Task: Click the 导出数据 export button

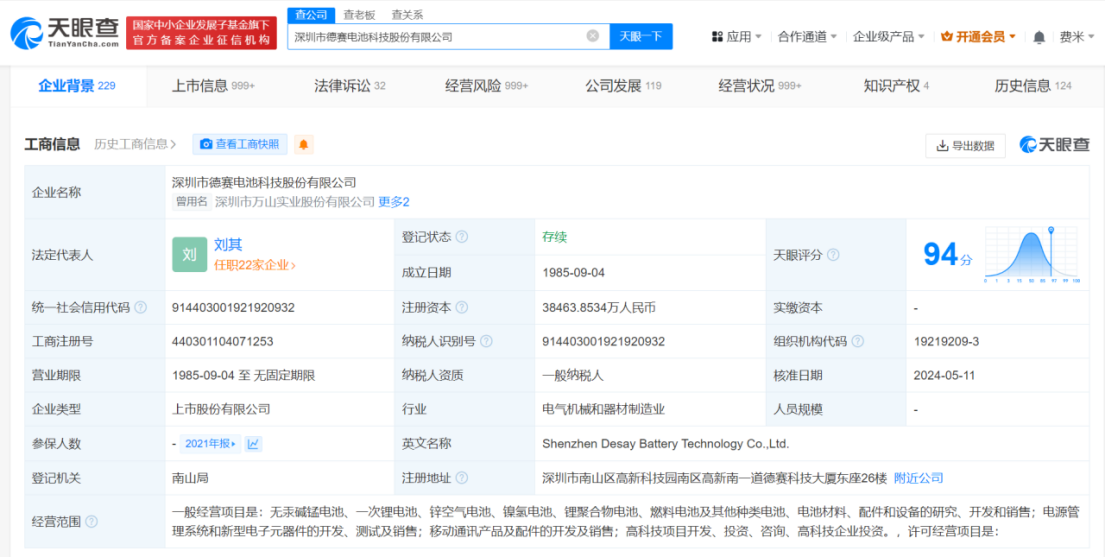Action: click(x=965, y=145)
